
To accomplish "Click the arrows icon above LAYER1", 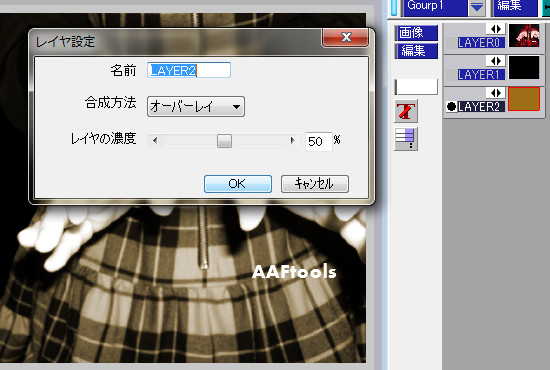I will (x=496, y=61).
